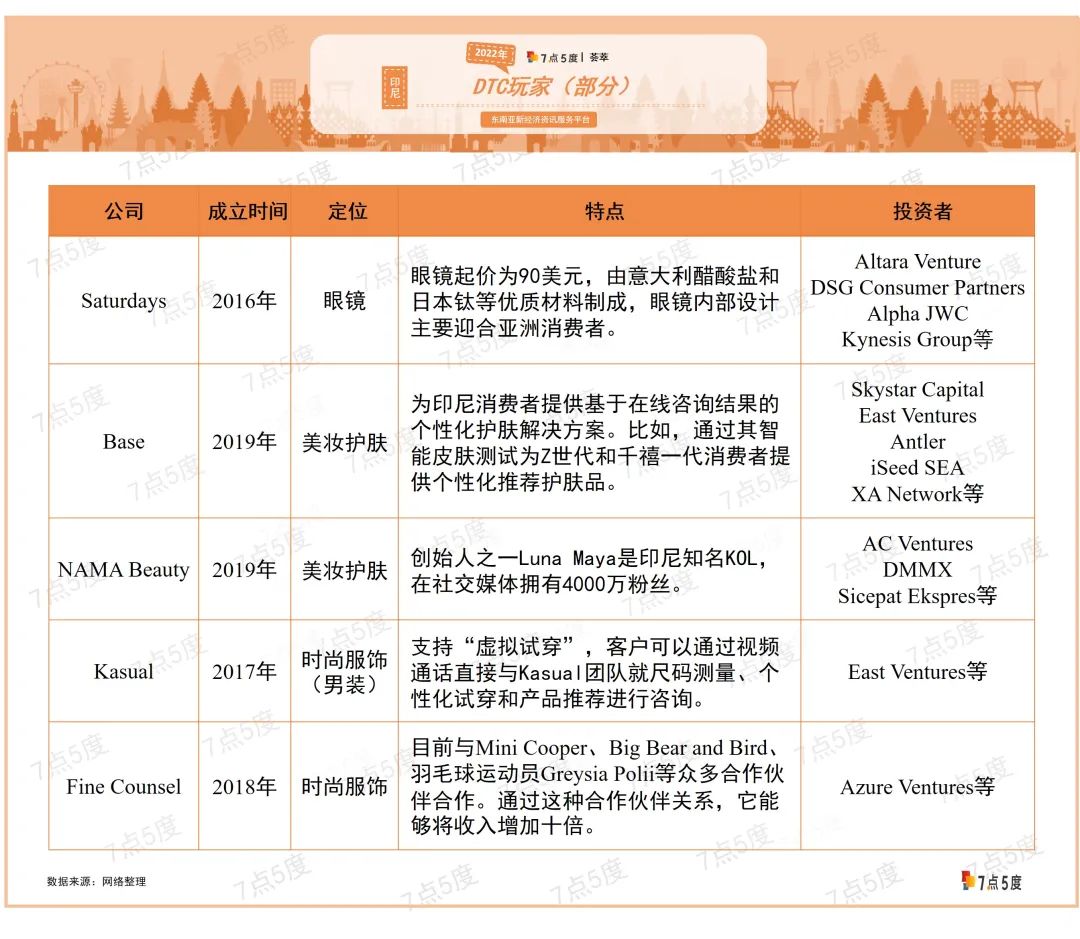
Task: Click the 2022年 label in the banner
Action: 491,53
